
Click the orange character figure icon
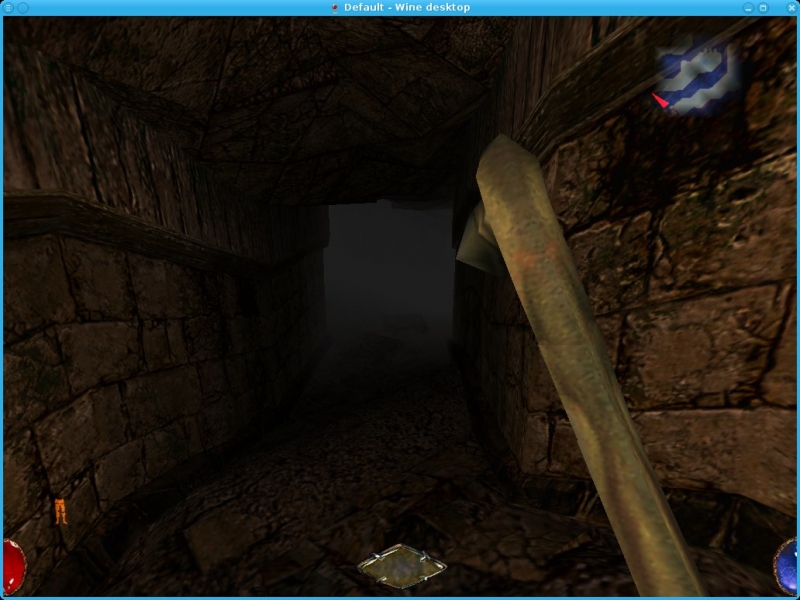coord(61,510)
